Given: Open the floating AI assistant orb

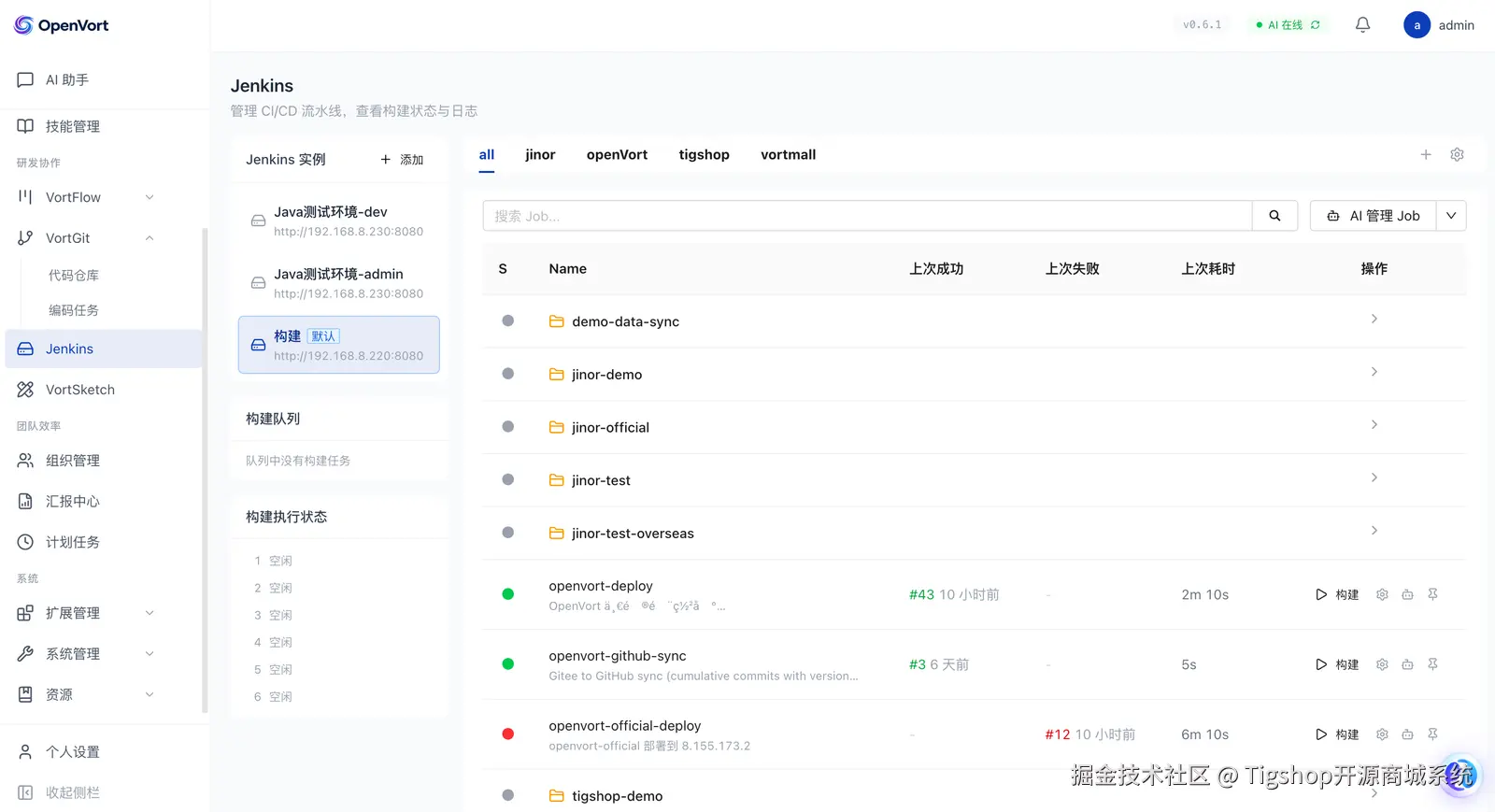Looking at the screenshot, I should coord(1460,775).
